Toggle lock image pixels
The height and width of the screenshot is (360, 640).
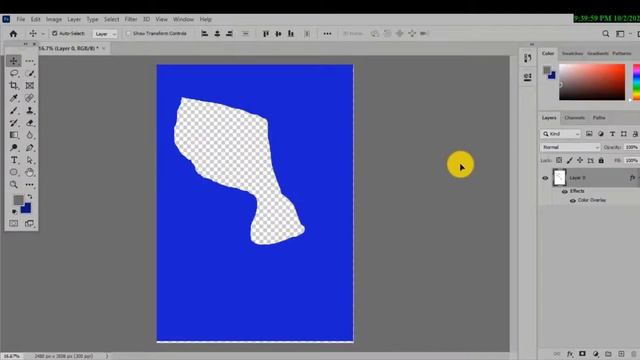point(569,160)
